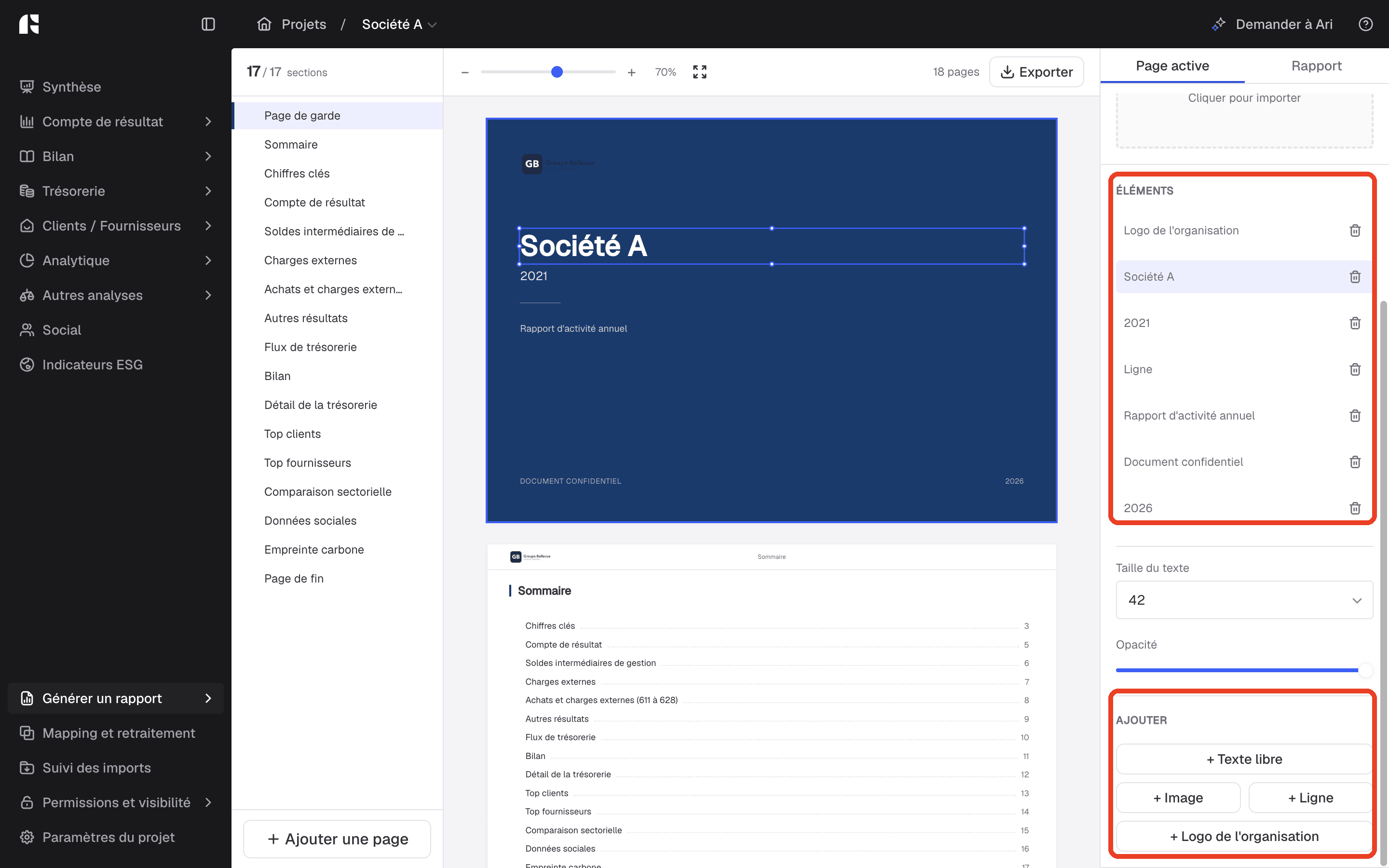Delete the Ligne element
1389x868 pixels.
[1355, 369]
